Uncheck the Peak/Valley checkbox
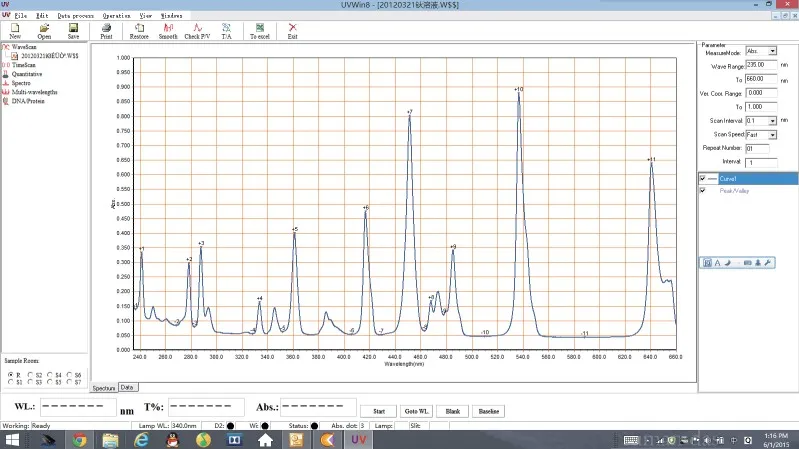 pyautogui.click(x=703, y=190)
